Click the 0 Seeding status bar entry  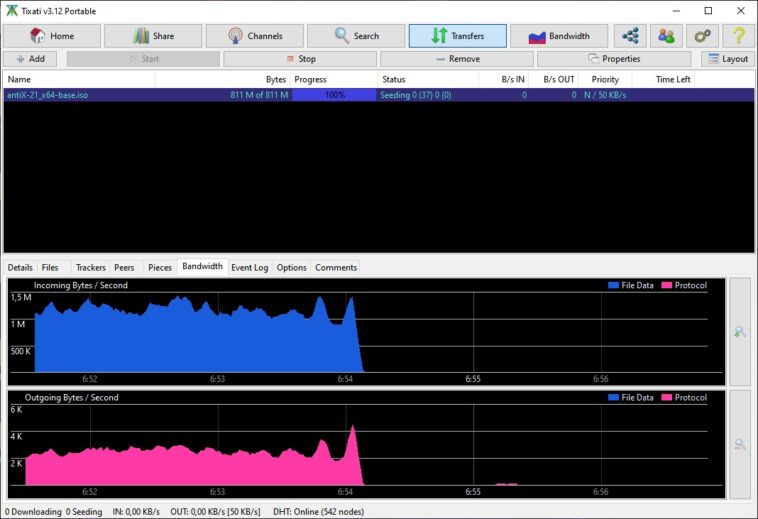84,512
